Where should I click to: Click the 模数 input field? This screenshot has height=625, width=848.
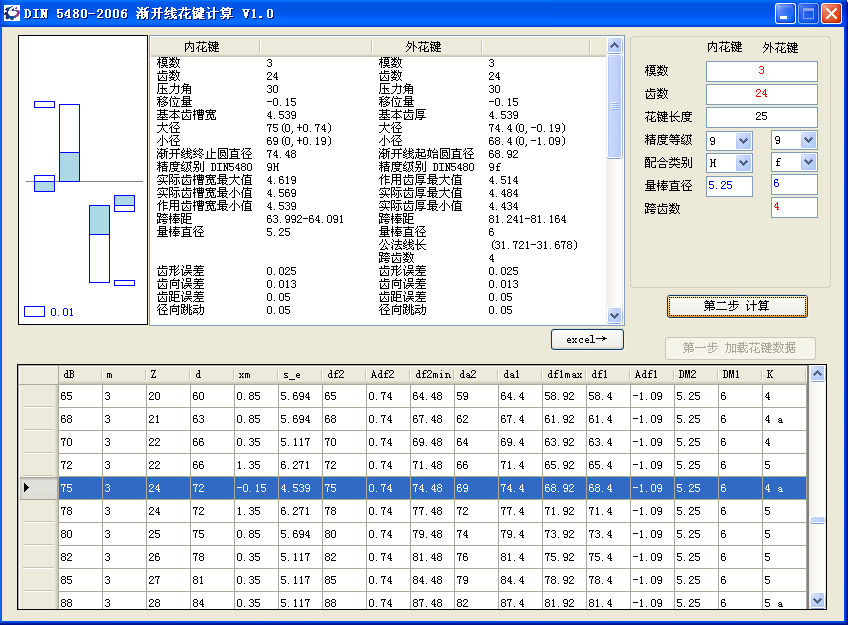point(761,71)
